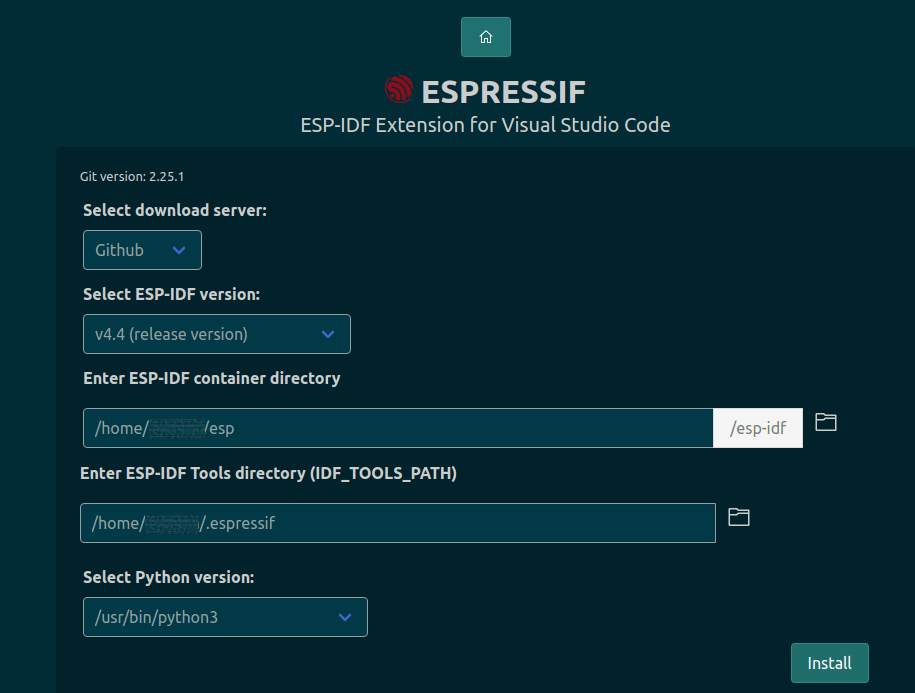The width and height of the screenshot is (915, 693).
Task: Click the ESP-IDF Extension for Visual Studio Code title
Action: (486, 125)
